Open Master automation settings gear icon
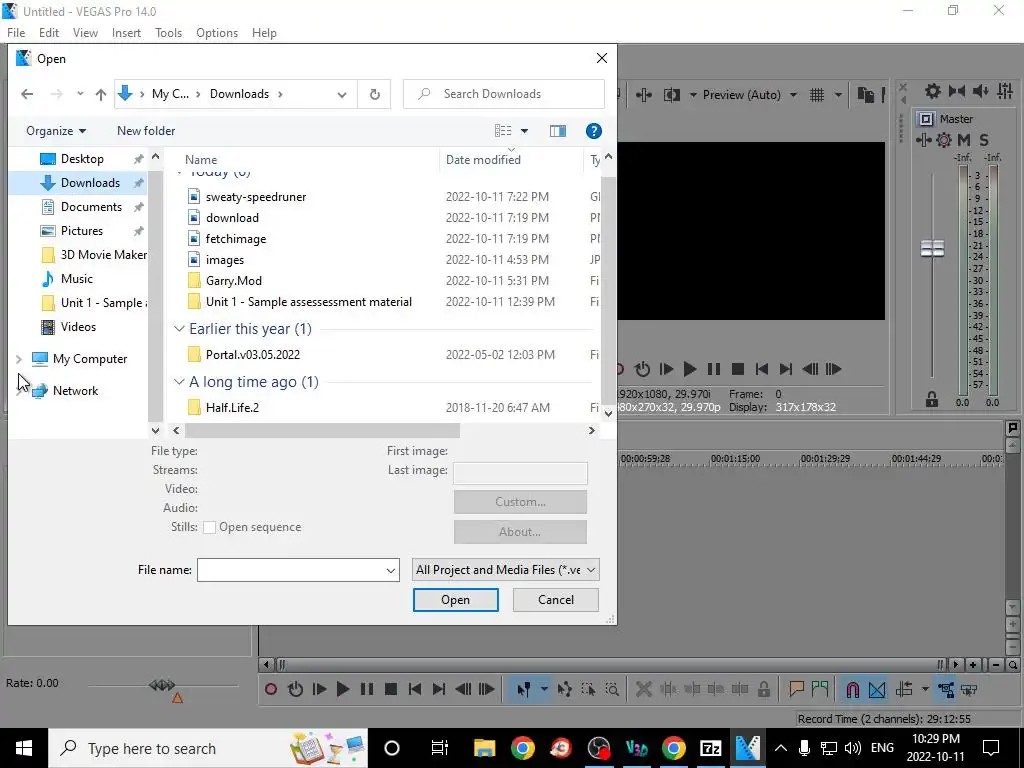 [944, 140]
